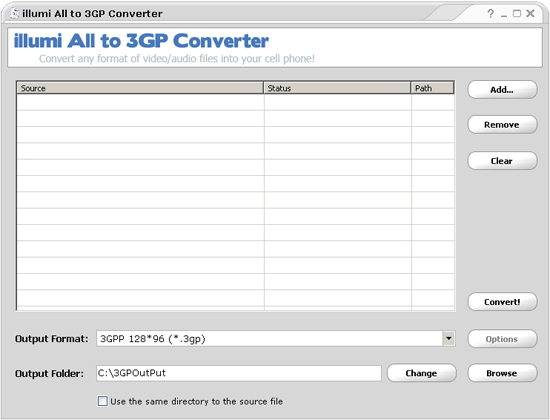Clear the file list
This screenshot has height=420, width=550.
click(x=502, y=161)
